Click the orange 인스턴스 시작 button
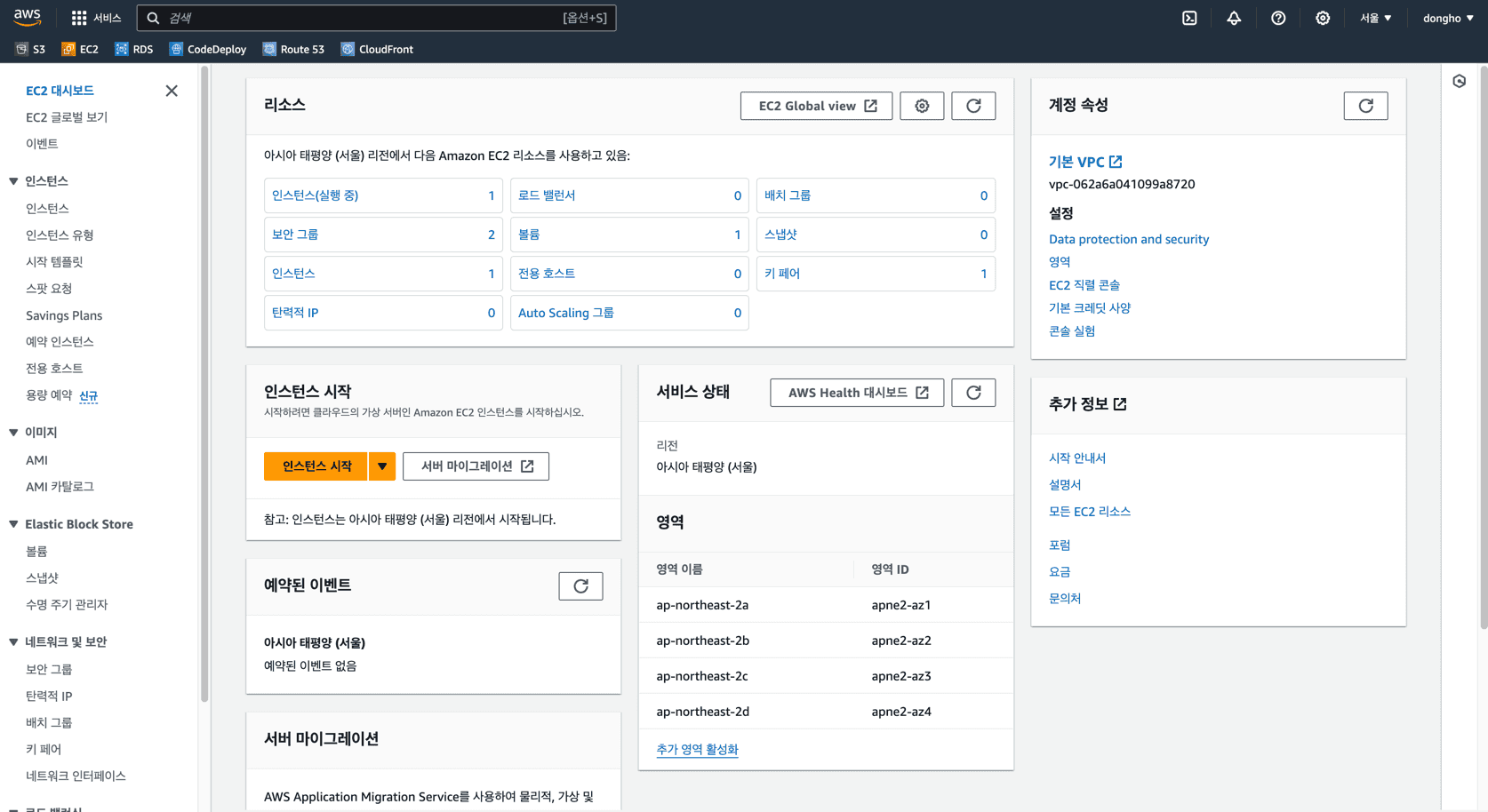Screen dimensions: 1488x812 tap(316, 466)
